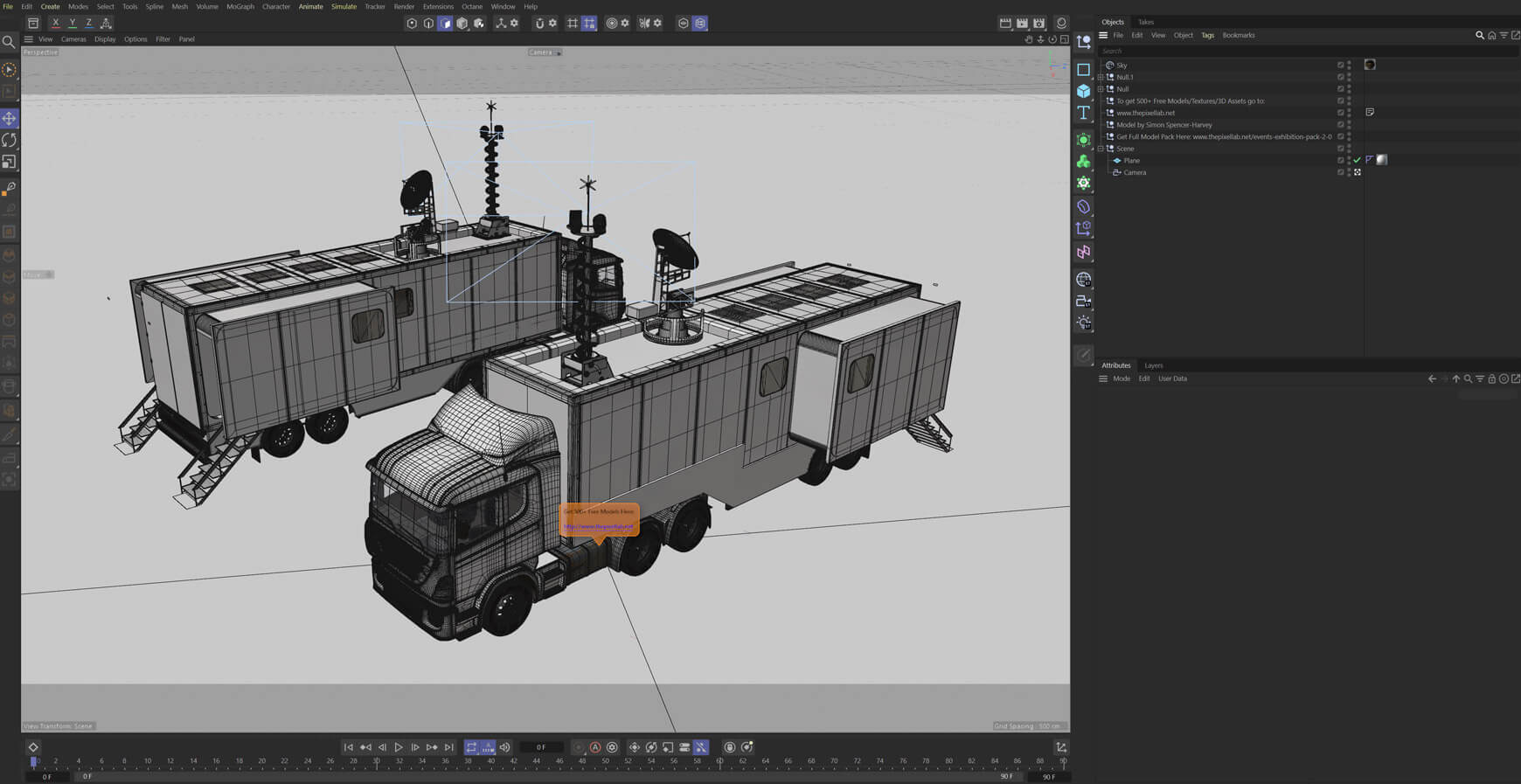Switch to the Takes tab
The height and width of the screenshot is (784, 1521).
(x=1145, y=22)
